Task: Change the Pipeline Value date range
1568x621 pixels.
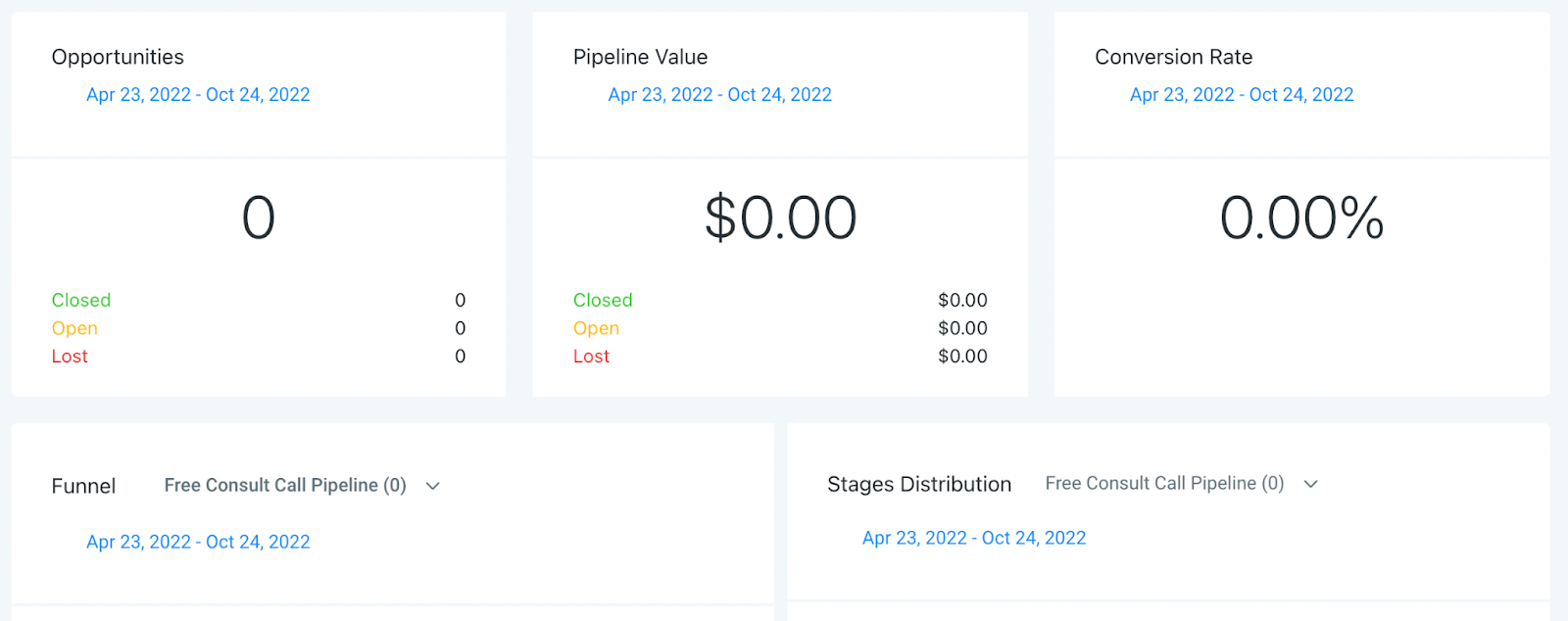Action: 719,95
